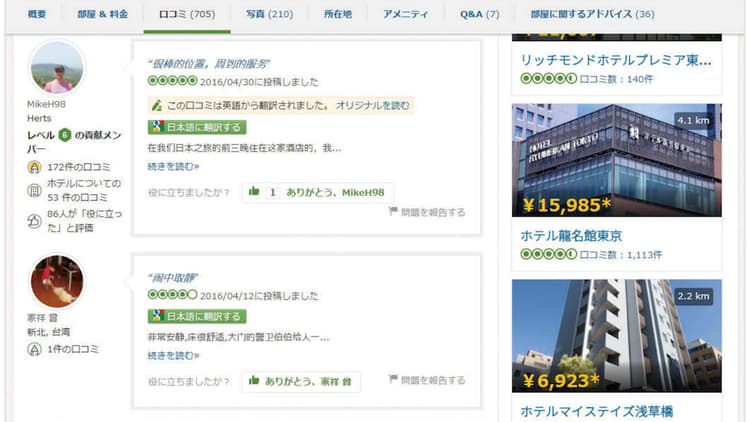
Task: Click rating bubbles of リッチモンドホテル
Action: [x=549, y=78]
